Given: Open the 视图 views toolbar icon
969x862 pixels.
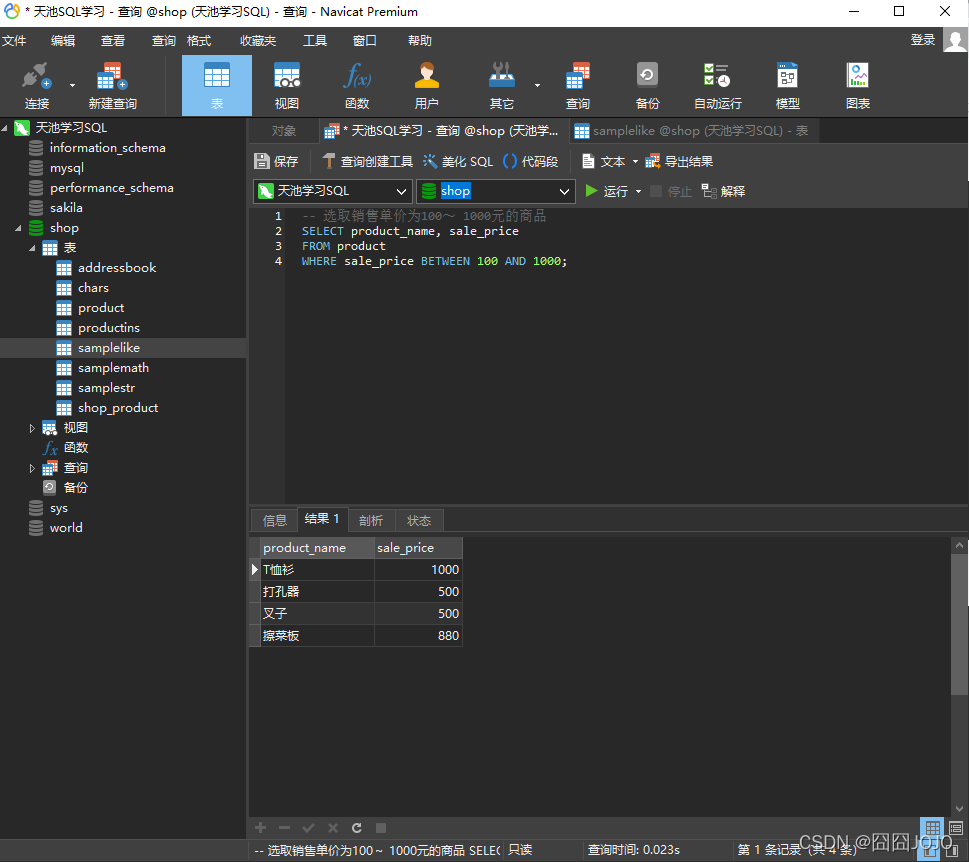Looking at the screenshot, I should [287, 85].
